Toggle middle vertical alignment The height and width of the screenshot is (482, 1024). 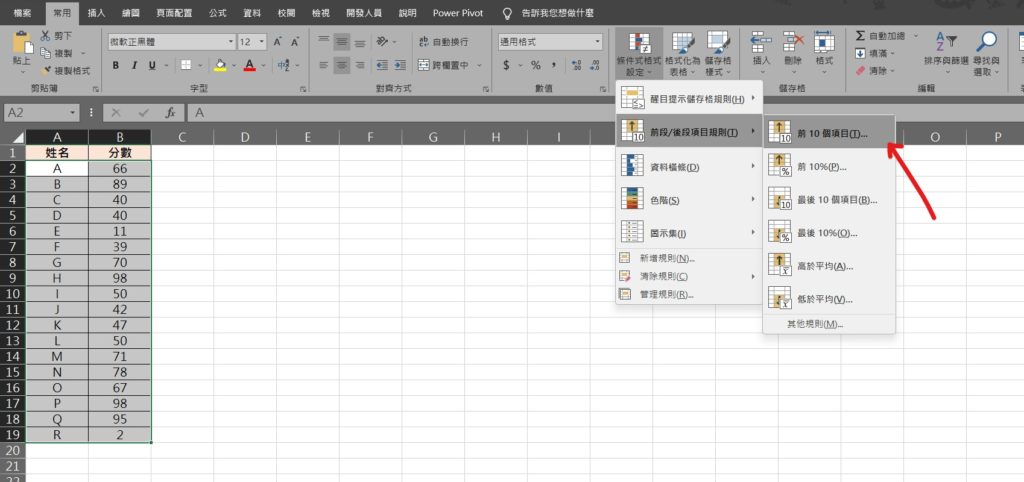pos(342,42)
